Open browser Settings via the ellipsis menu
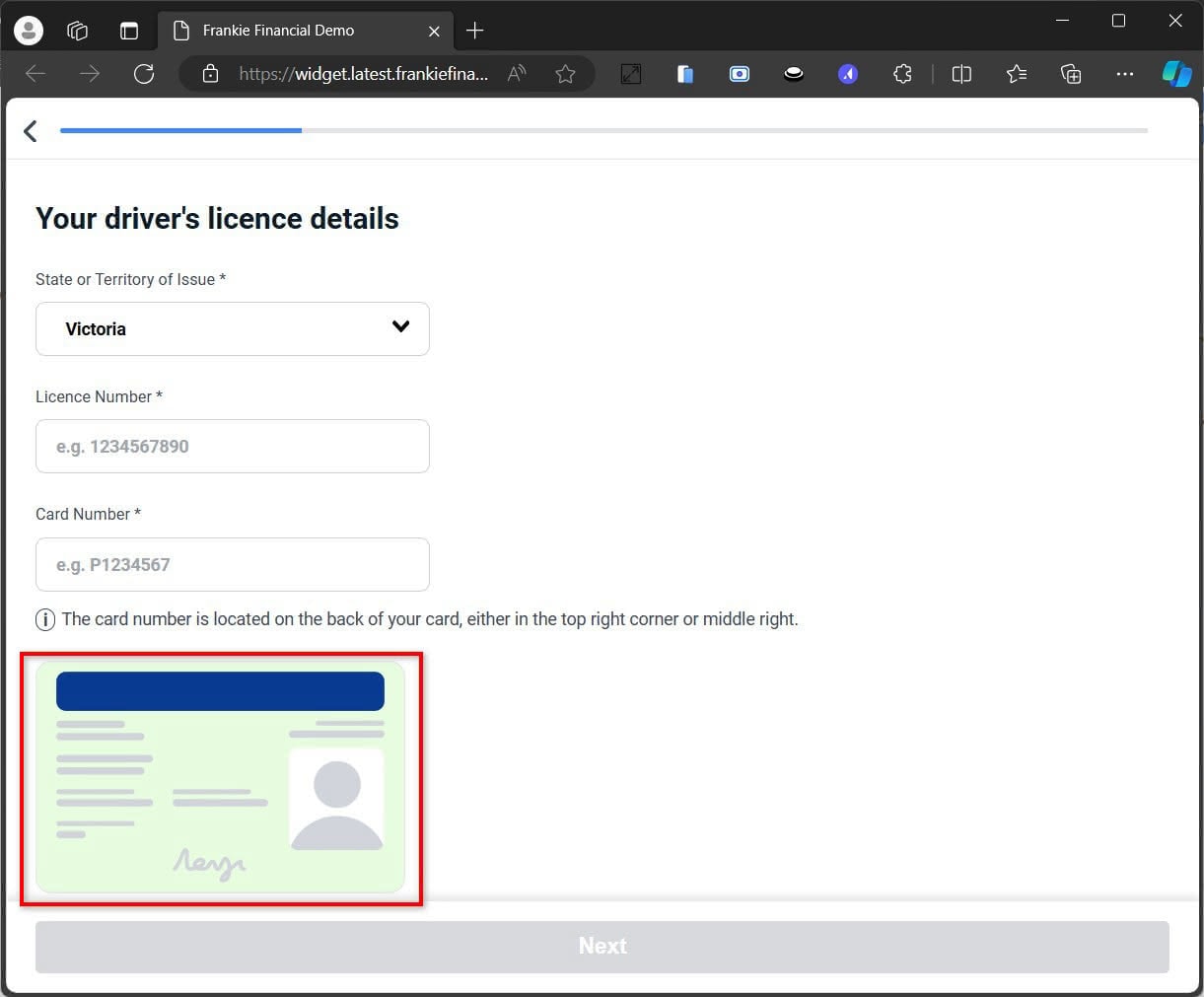The image size is (1204, 997). [x=1124, y=73]
